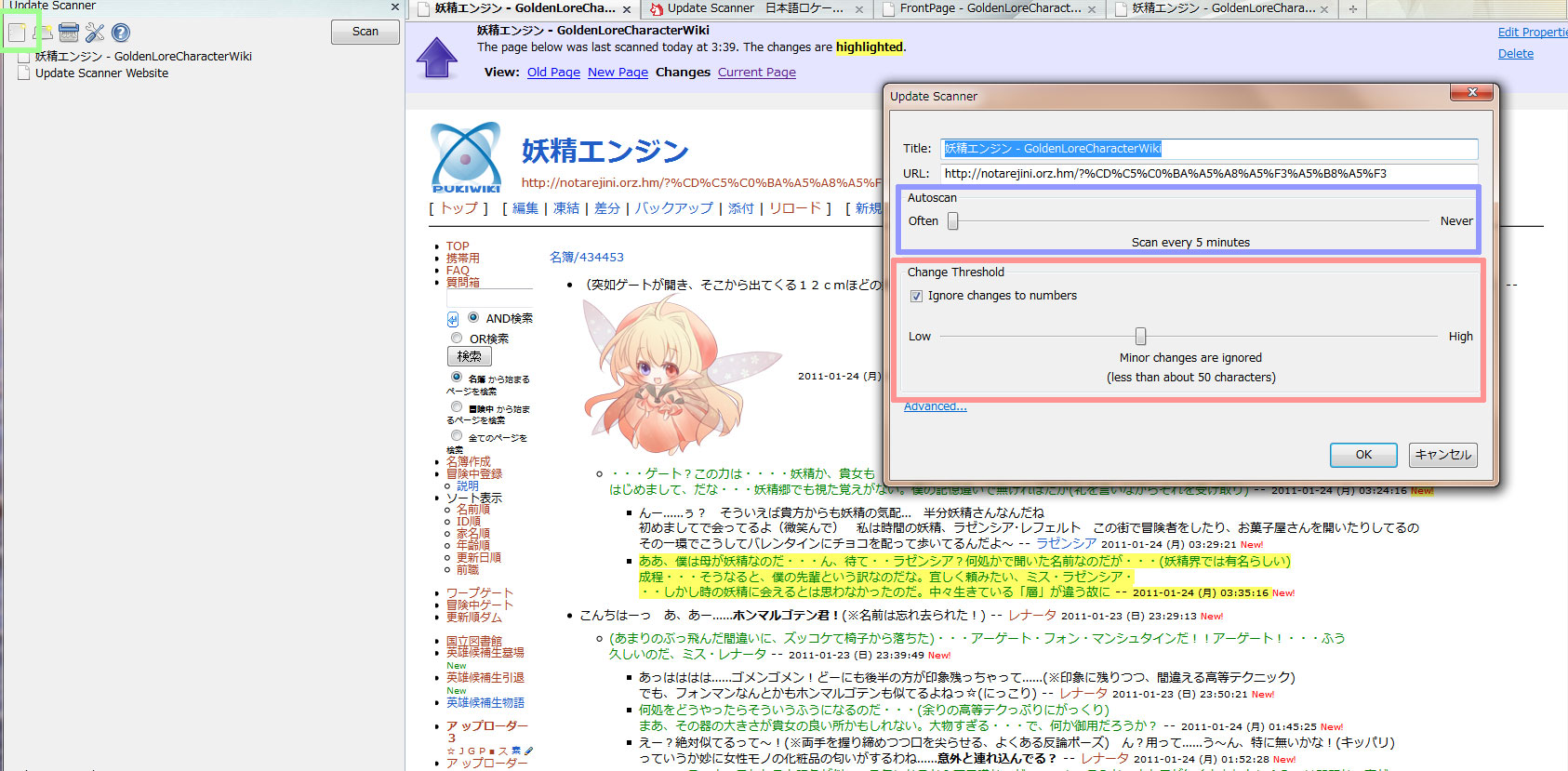Click OK in the Update Scanner dialog
This screenshot has width=1568, height=771.
pos(1363,455)
